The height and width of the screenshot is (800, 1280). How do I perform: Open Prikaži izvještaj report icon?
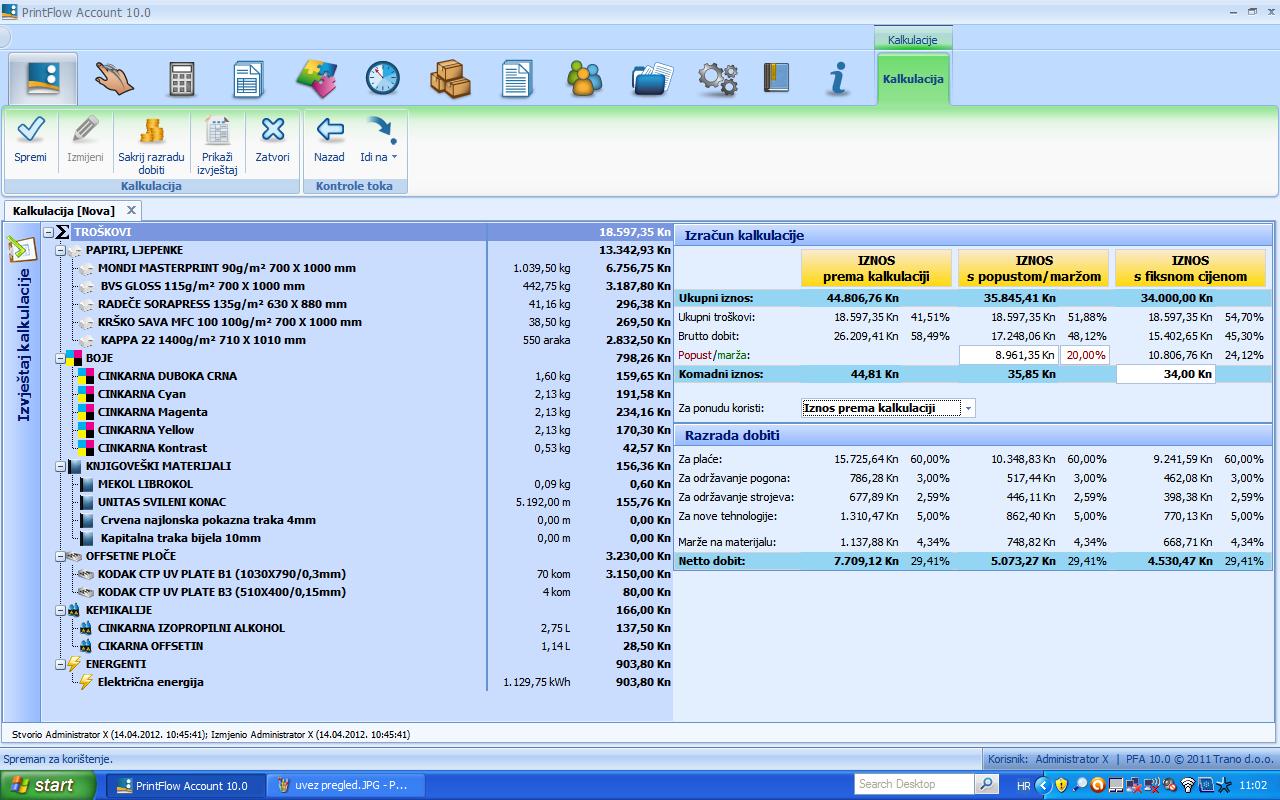click(217, 130)
